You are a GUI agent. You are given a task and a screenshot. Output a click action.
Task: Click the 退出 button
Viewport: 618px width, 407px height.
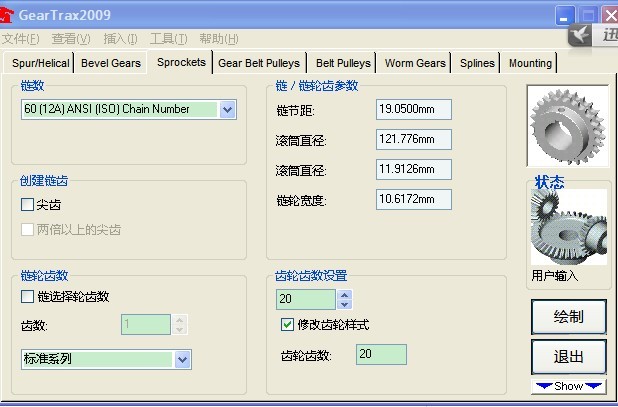click(568, 357)
